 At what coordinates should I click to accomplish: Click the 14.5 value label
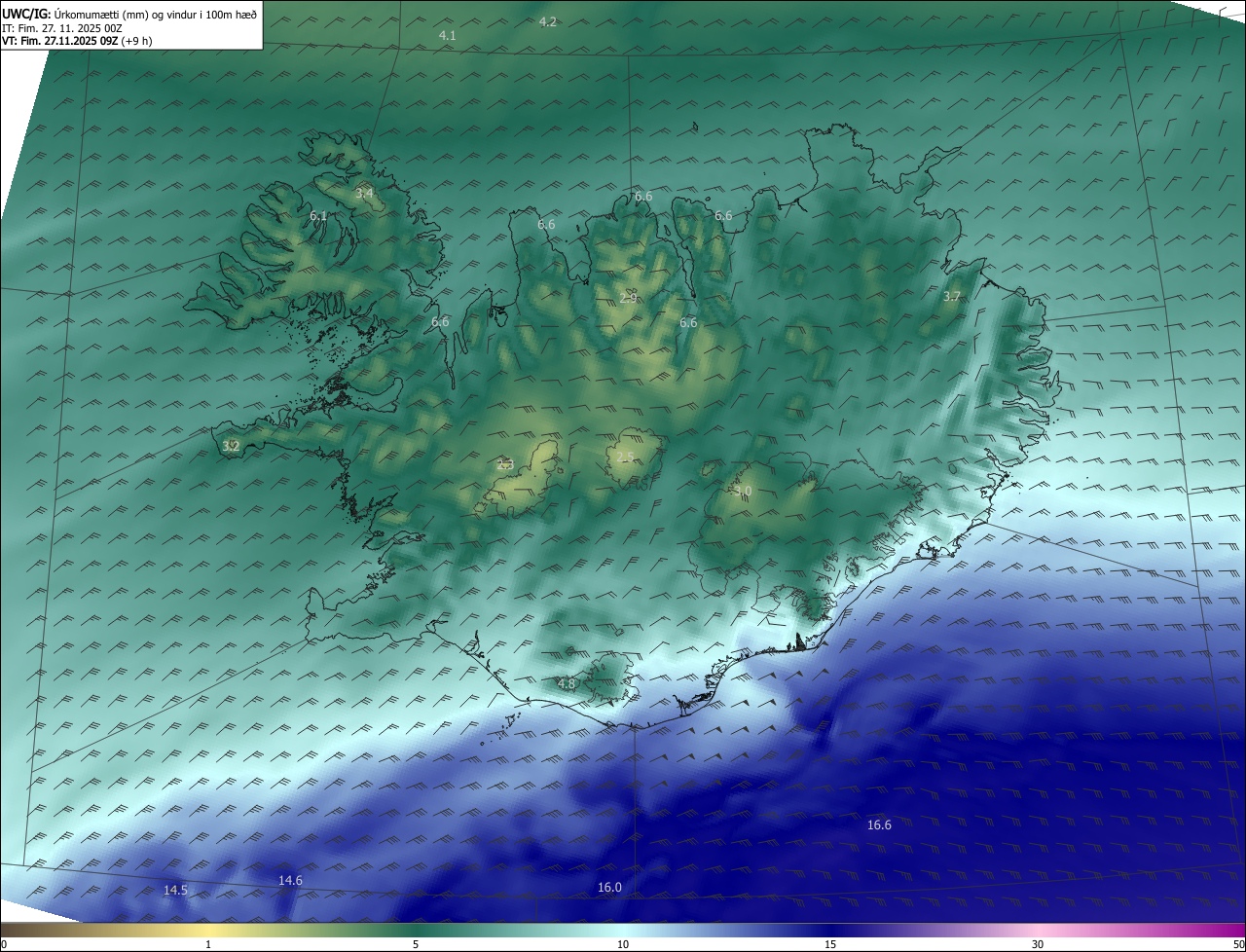(175, 890)
